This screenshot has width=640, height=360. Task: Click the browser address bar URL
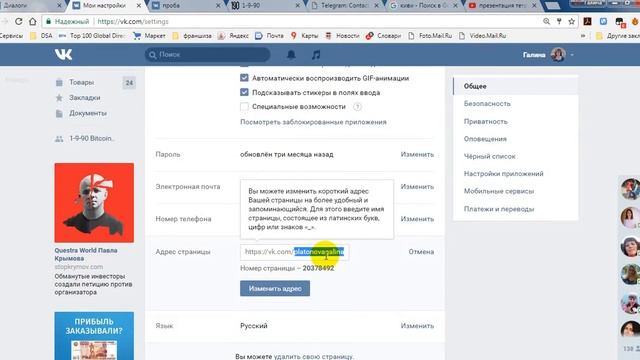tap(133, 22)
